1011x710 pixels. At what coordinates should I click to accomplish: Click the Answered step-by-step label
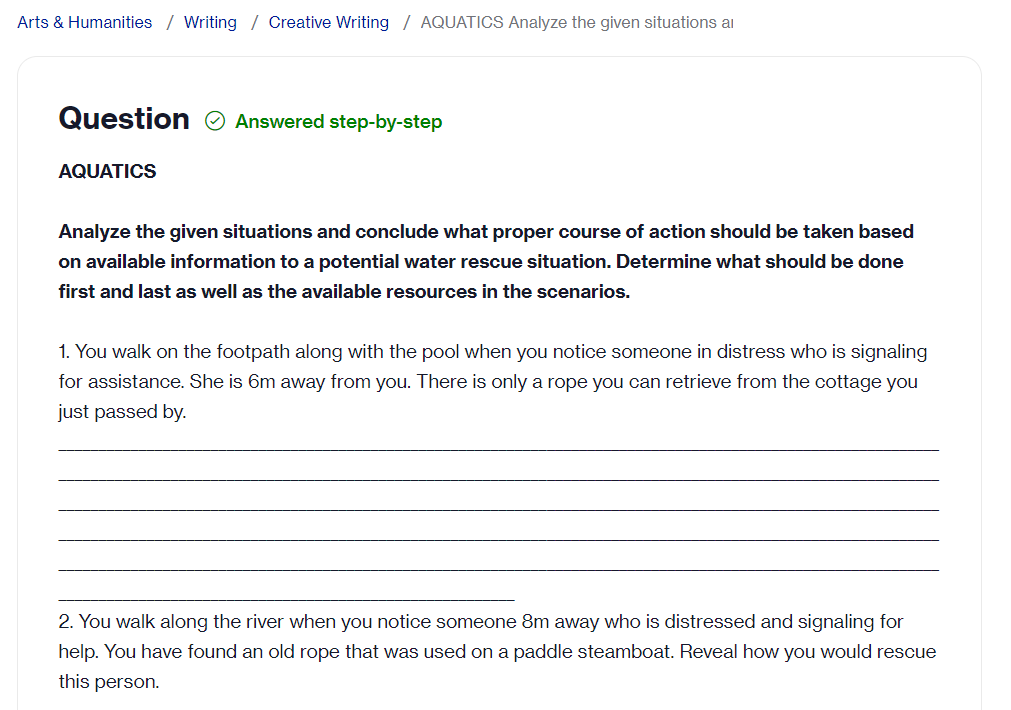tap(339, 121)
